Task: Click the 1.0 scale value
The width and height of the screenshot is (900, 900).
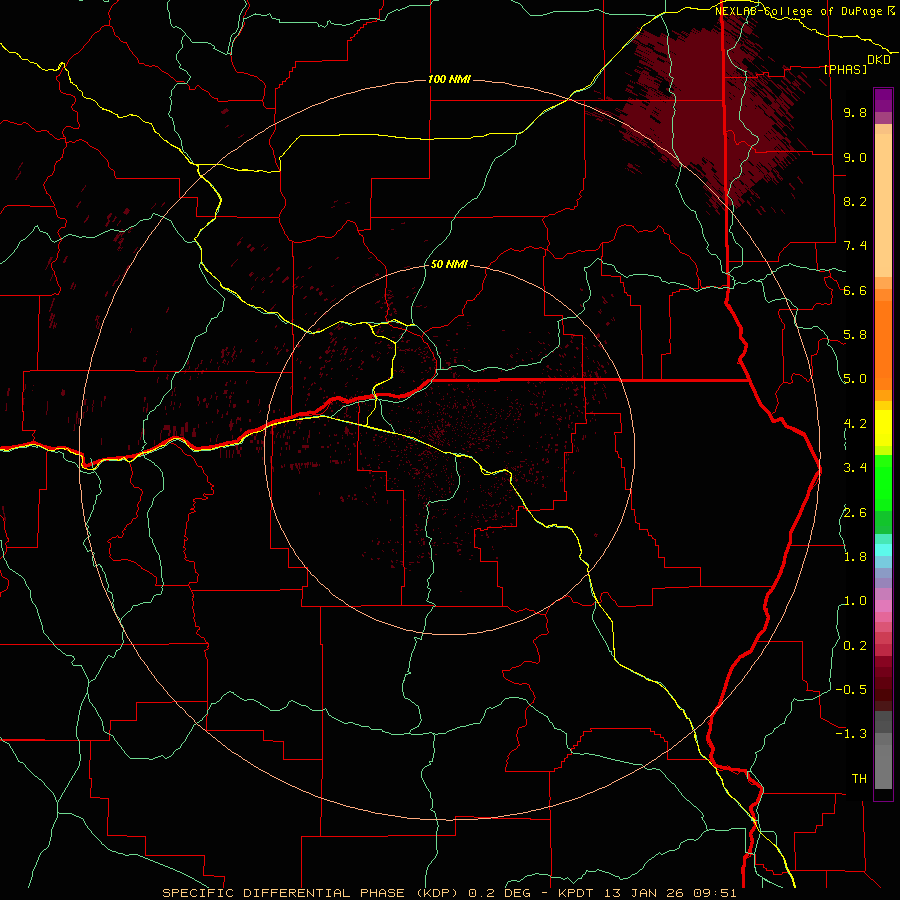Action: (x=855, y=601)
